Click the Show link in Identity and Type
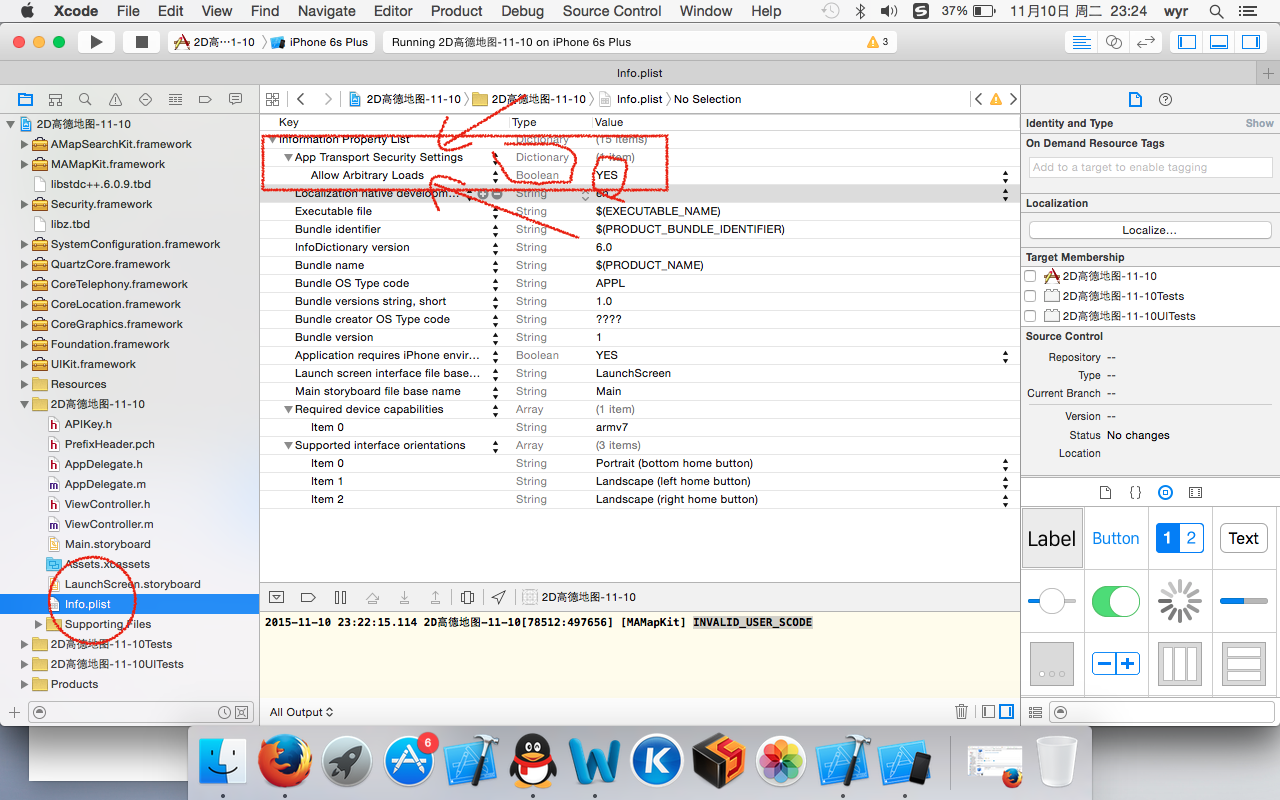The height and width of the screenshot is (800, 1280). point(1259,123)
